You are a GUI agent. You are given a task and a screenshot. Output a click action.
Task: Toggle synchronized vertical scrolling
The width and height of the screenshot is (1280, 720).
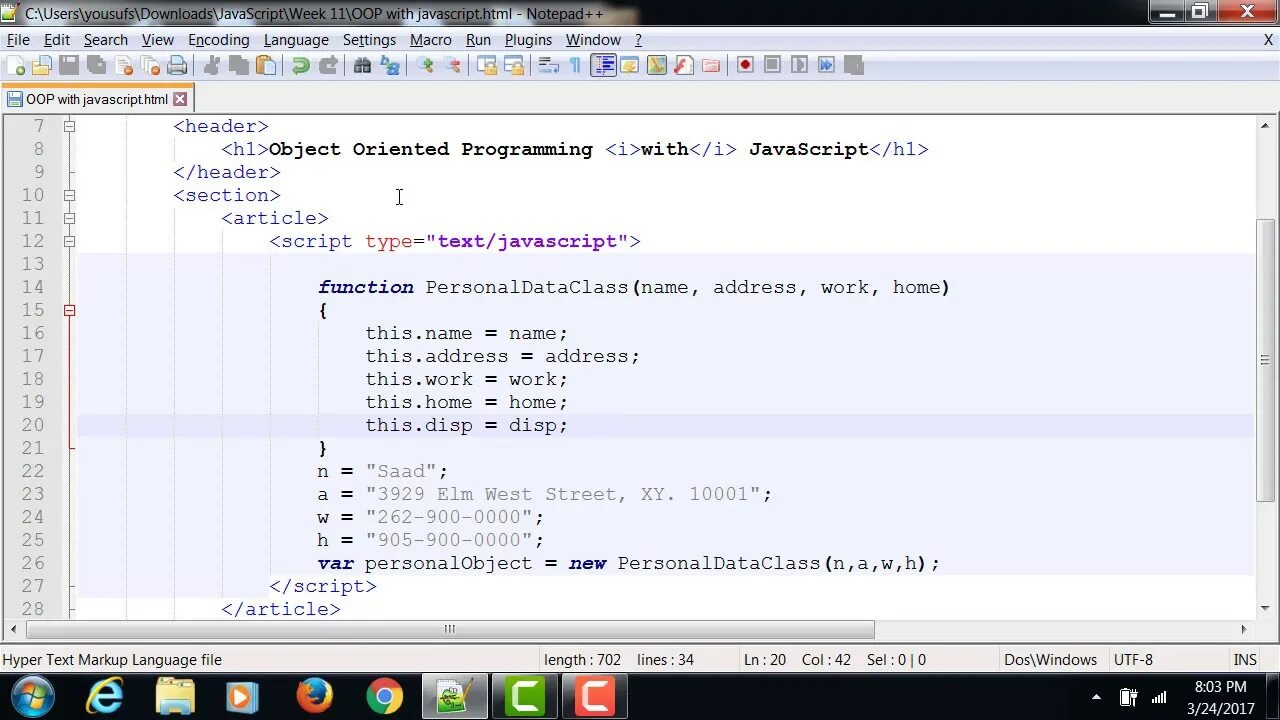[x=487, y=66]
